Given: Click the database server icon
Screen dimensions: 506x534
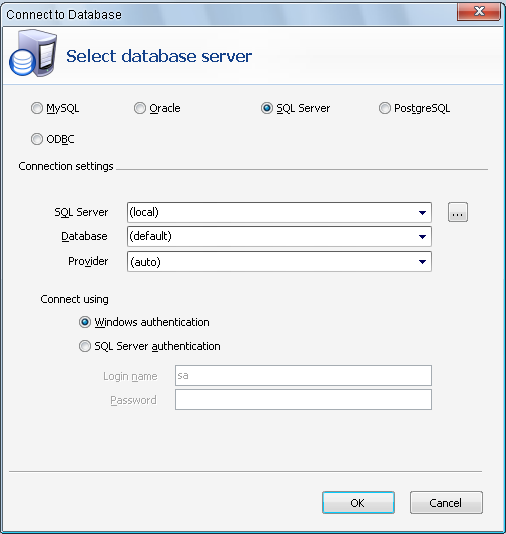Looking at the screenshot, I should tap(33, 53).
